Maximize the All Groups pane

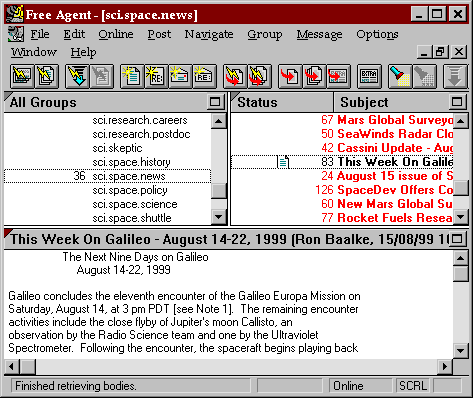point(215,102)
